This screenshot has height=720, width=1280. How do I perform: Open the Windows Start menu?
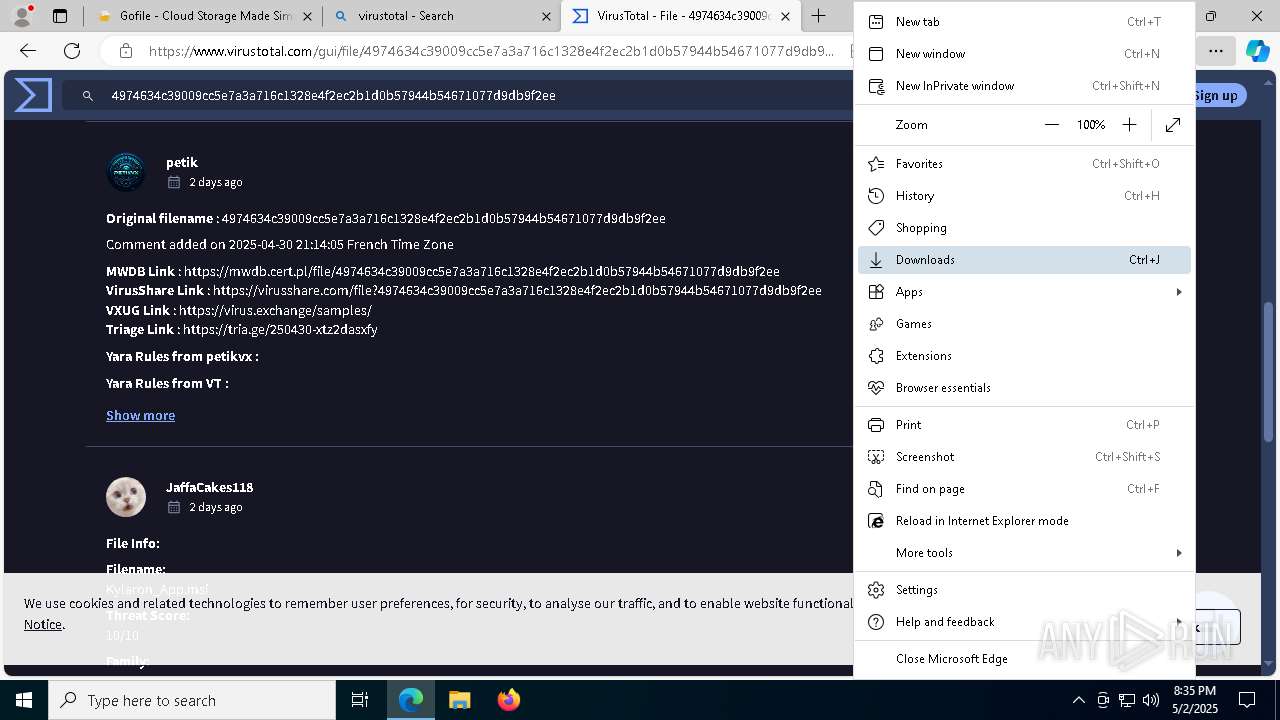(24, 700)
